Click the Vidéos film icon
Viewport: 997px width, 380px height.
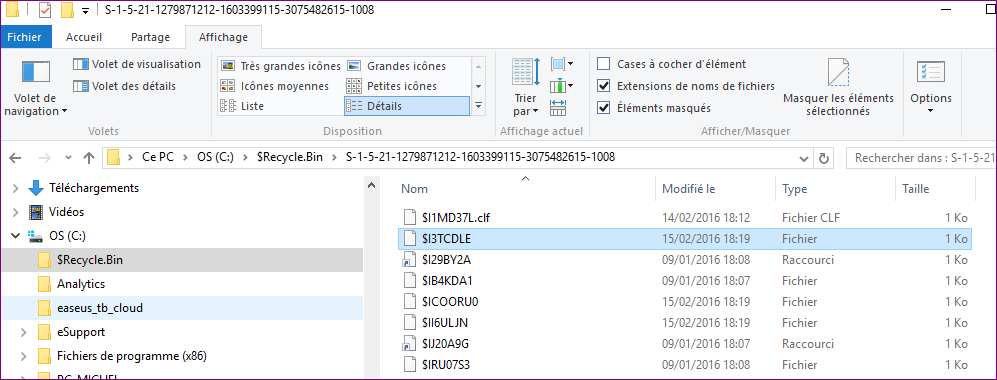click(x=35, y=212)
